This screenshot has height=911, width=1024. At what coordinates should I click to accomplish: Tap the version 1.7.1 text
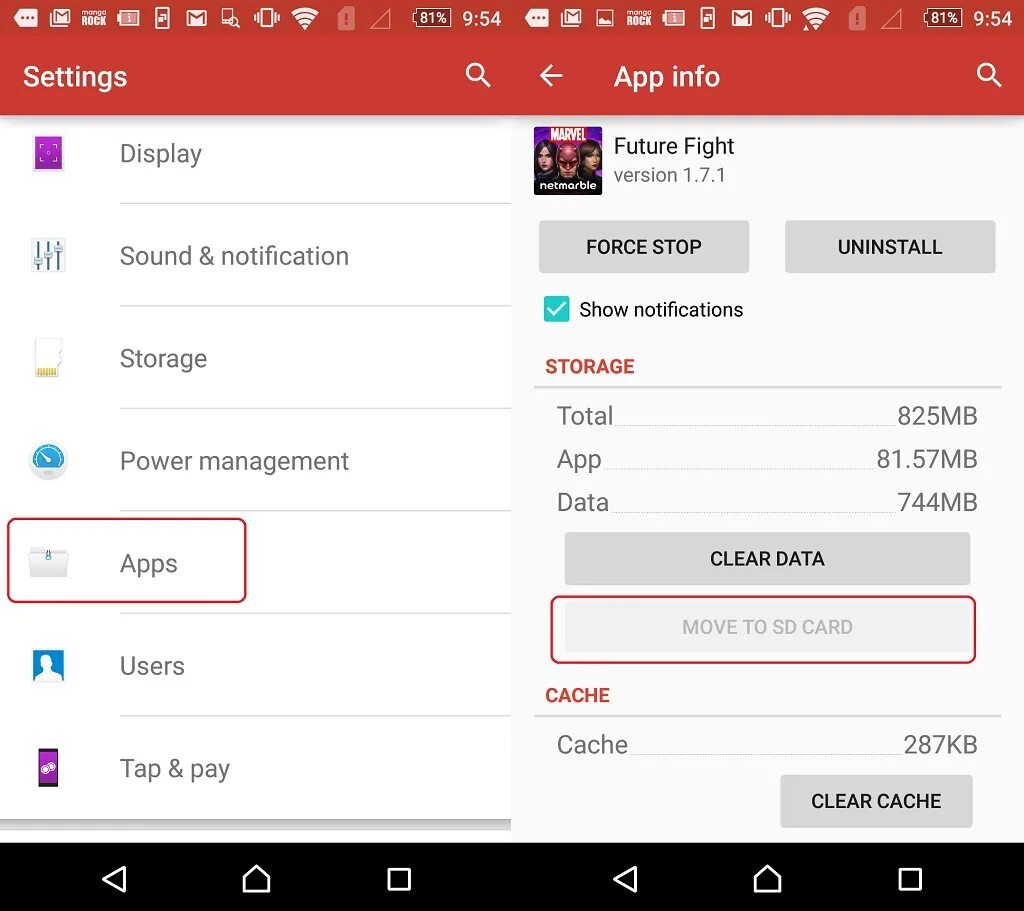(669, 175)
